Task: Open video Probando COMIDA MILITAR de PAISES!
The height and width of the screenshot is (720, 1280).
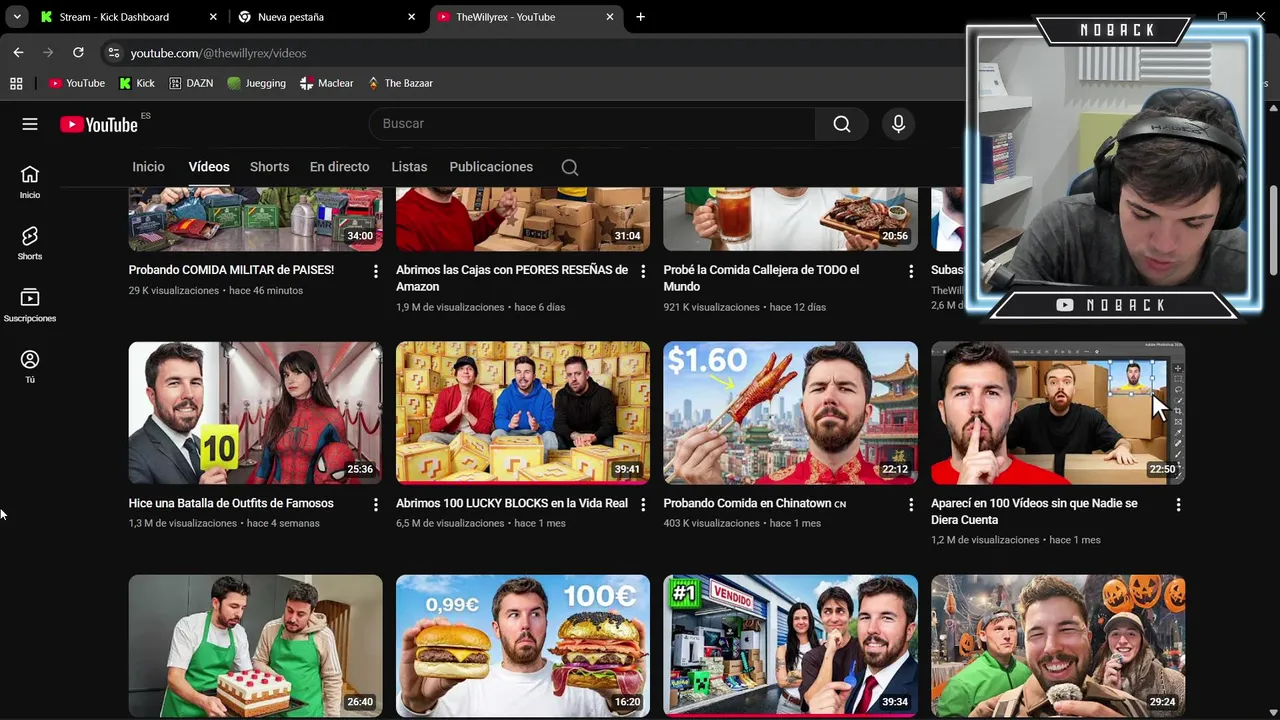Action: (x=231, y=270)
